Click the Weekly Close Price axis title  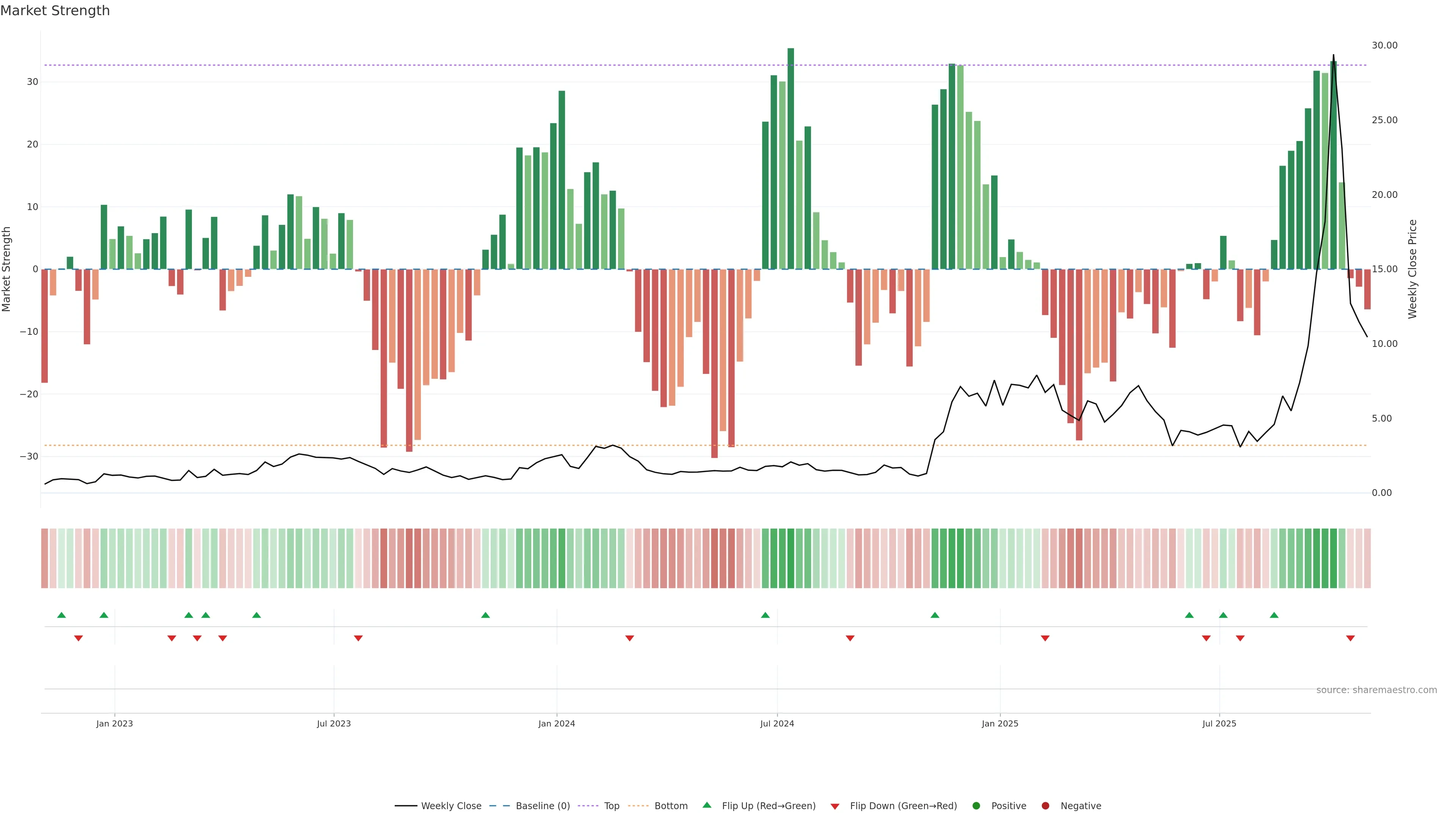pos(1412,269)
